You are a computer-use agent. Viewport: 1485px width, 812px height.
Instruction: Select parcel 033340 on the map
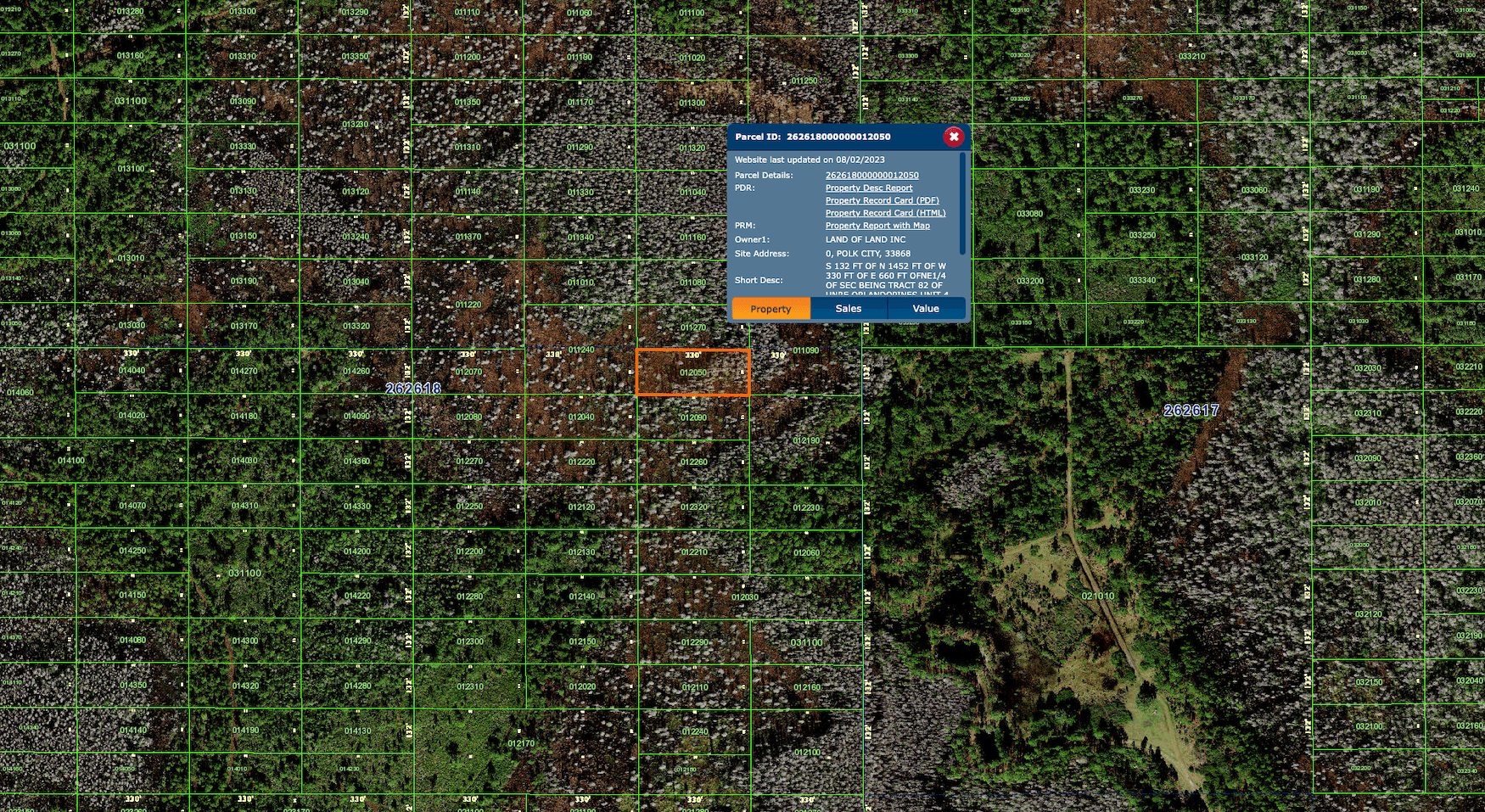tap(1141, 280)
